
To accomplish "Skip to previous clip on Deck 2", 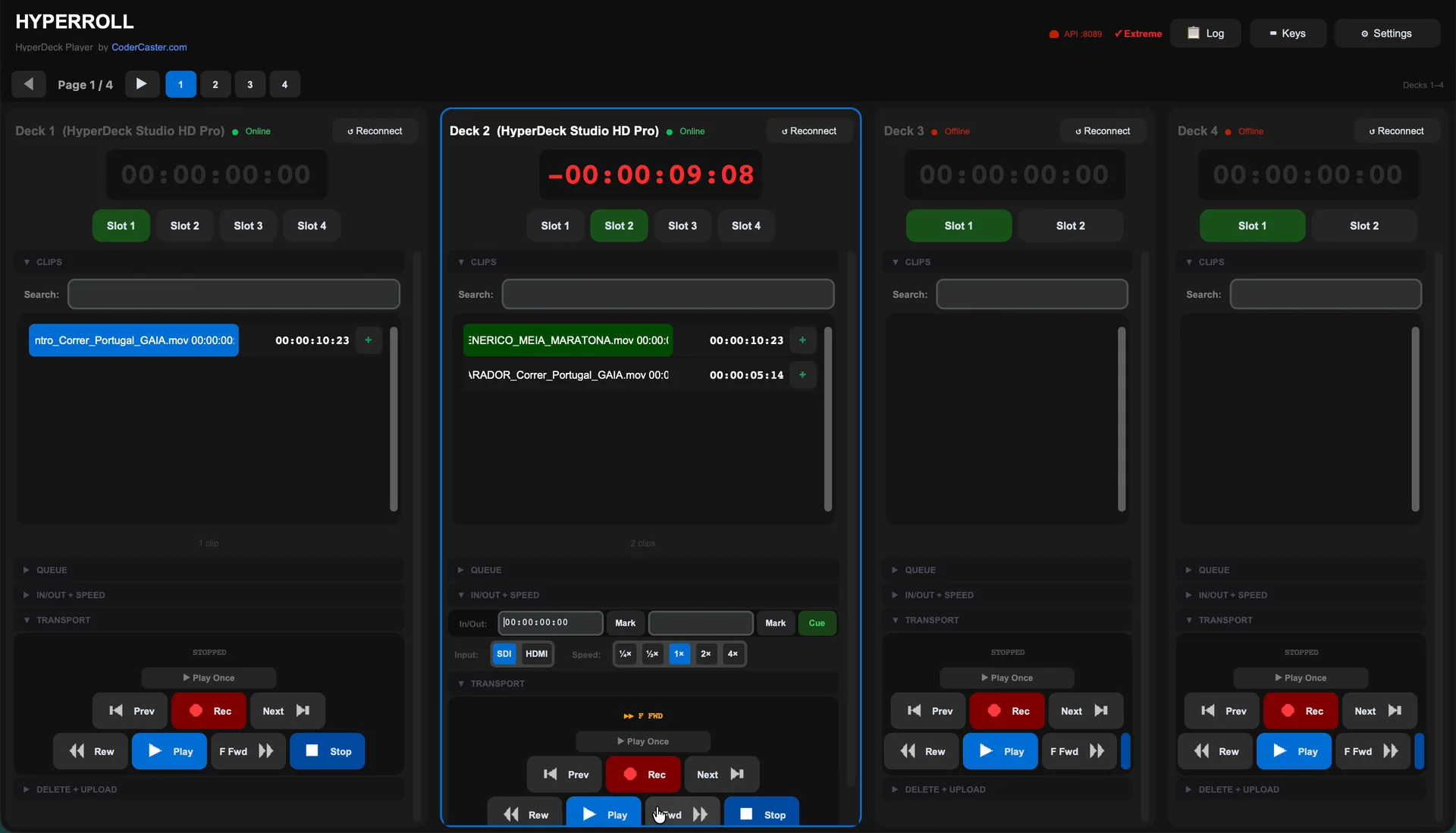I will coord(564,775).
